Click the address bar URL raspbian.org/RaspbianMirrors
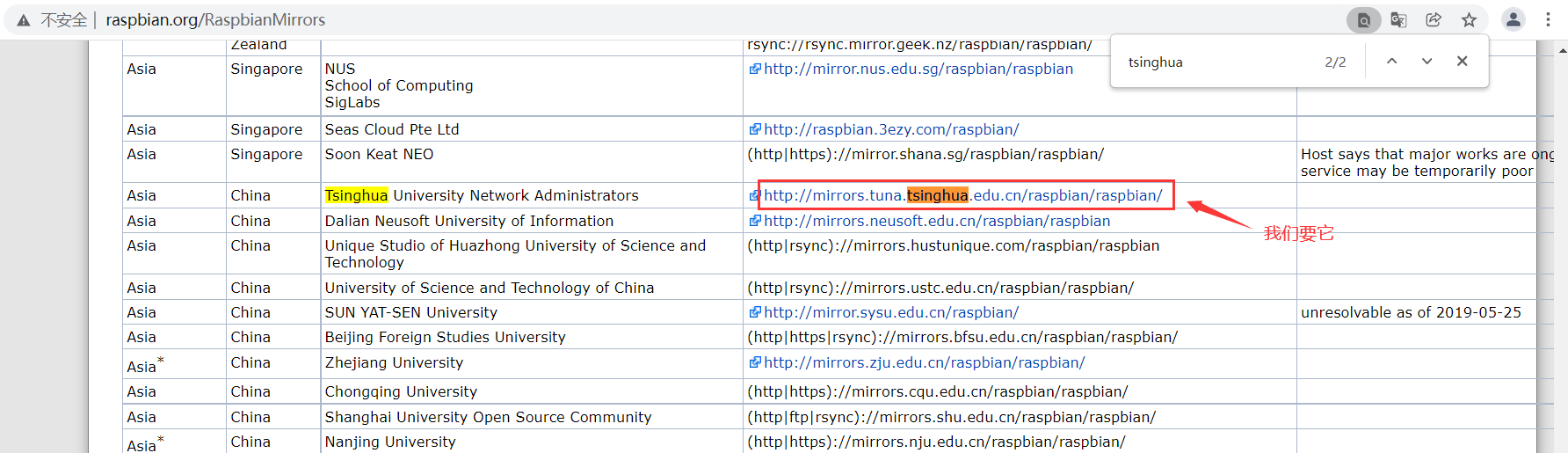1568x453 pixels. point(215,19)
